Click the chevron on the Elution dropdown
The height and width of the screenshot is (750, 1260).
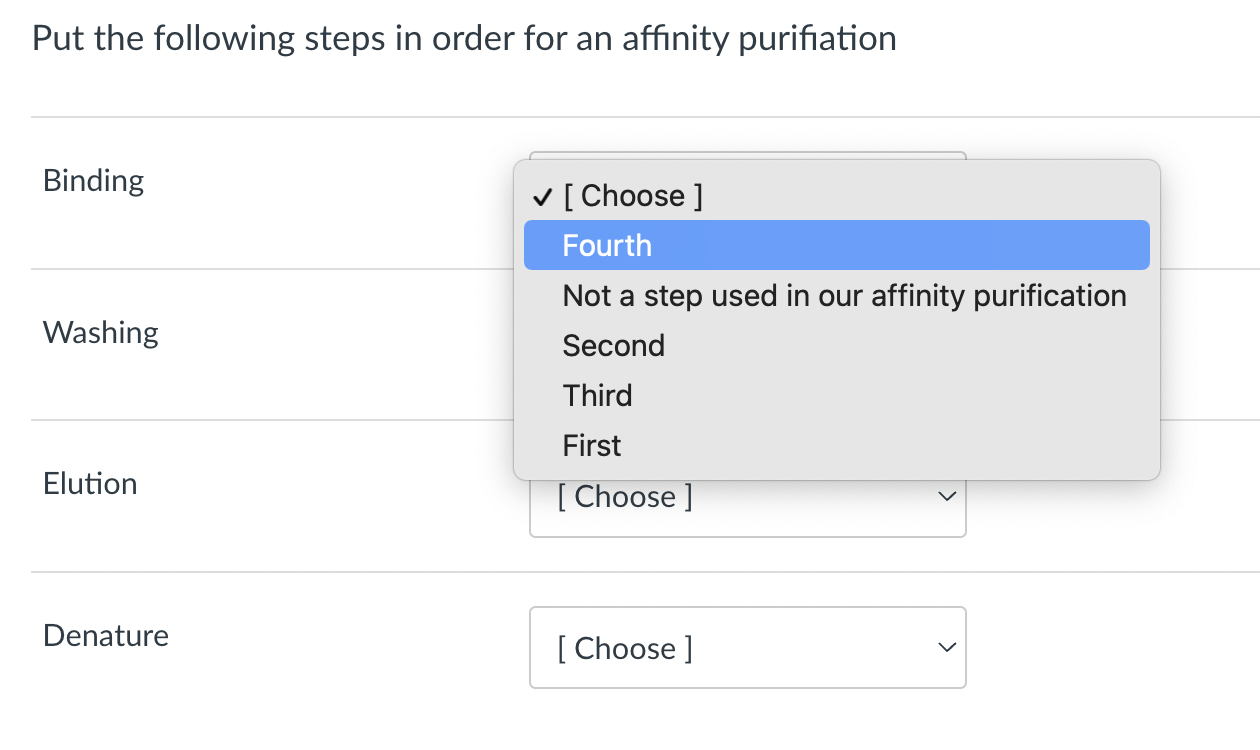[x=946, y=495]
